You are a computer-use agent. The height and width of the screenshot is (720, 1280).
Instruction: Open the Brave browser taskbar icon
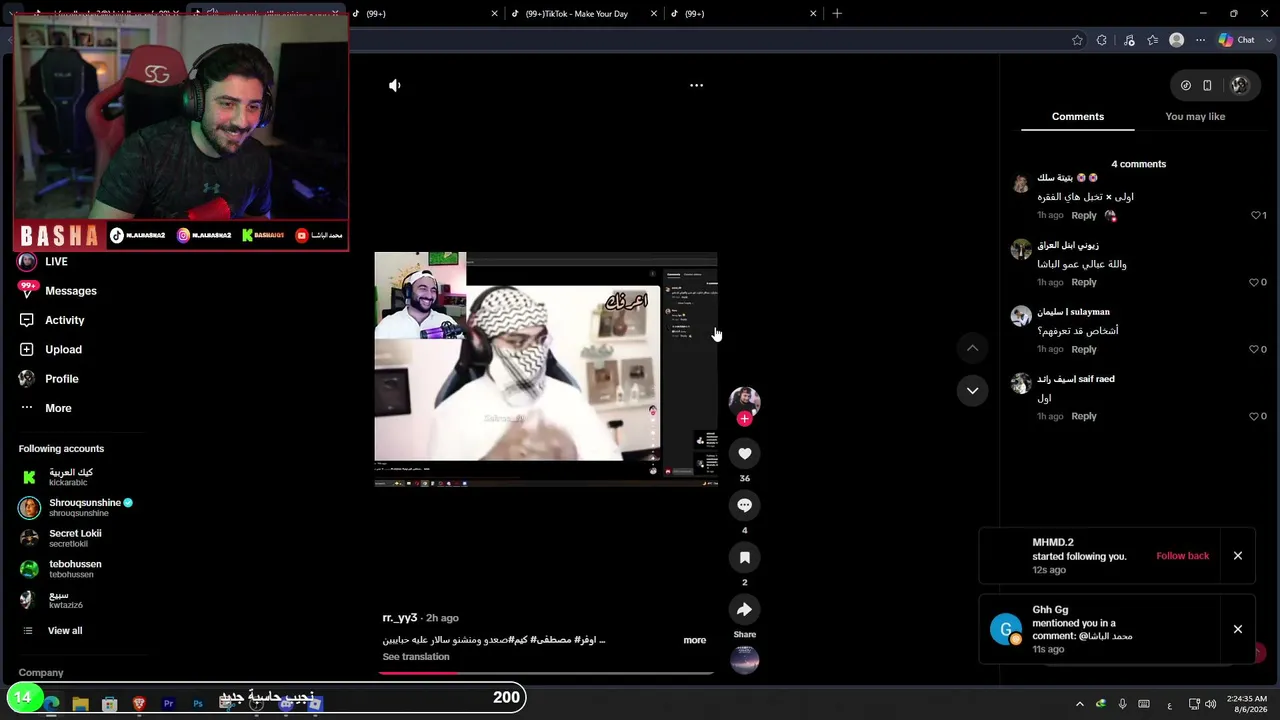139,704
